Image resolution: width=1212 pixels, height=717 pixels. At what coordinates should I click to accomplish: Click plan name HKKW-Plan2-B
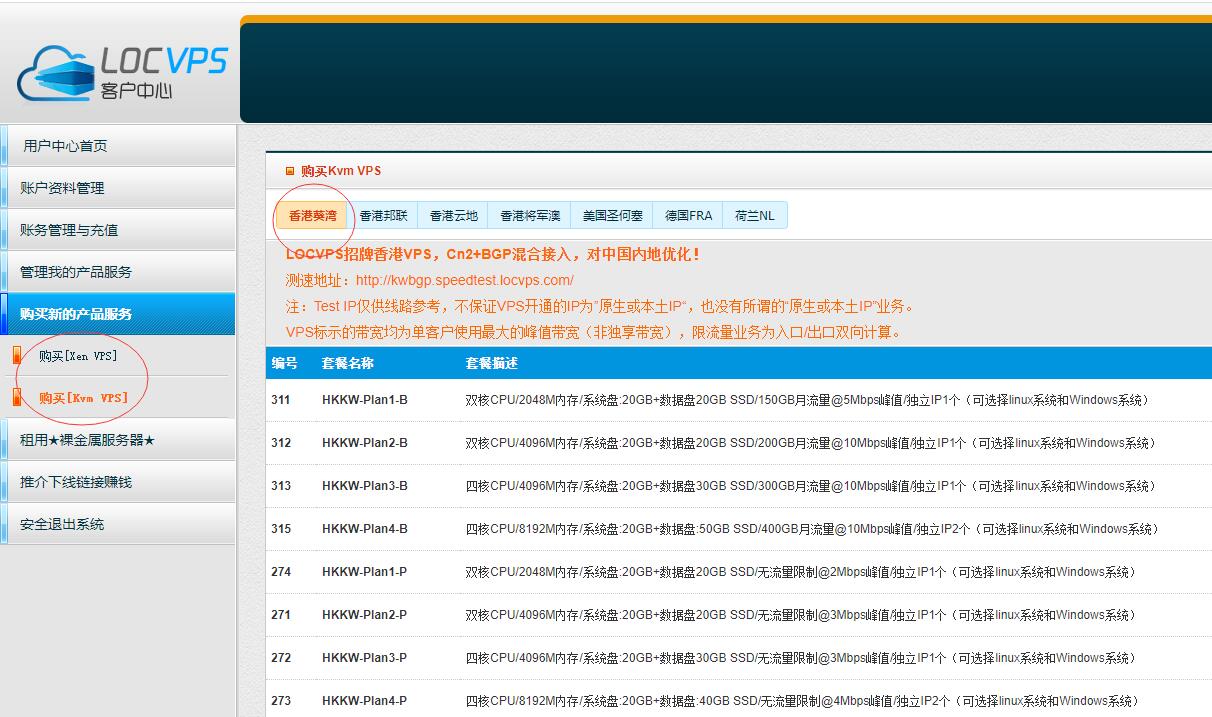click(x=365, y=443)
